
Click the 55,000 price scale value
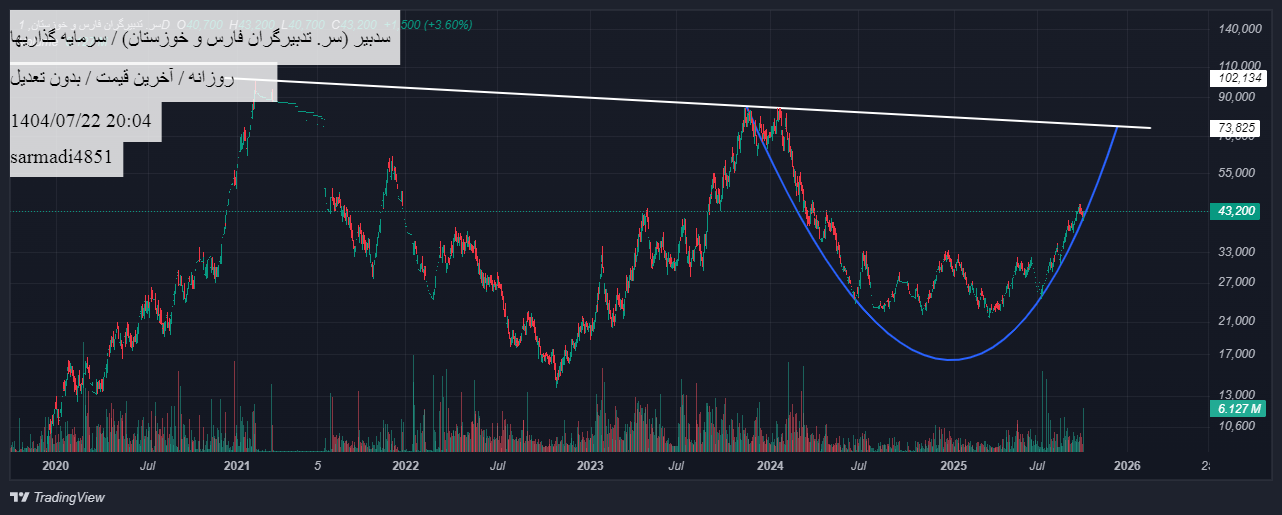[x=1236, y=173]
